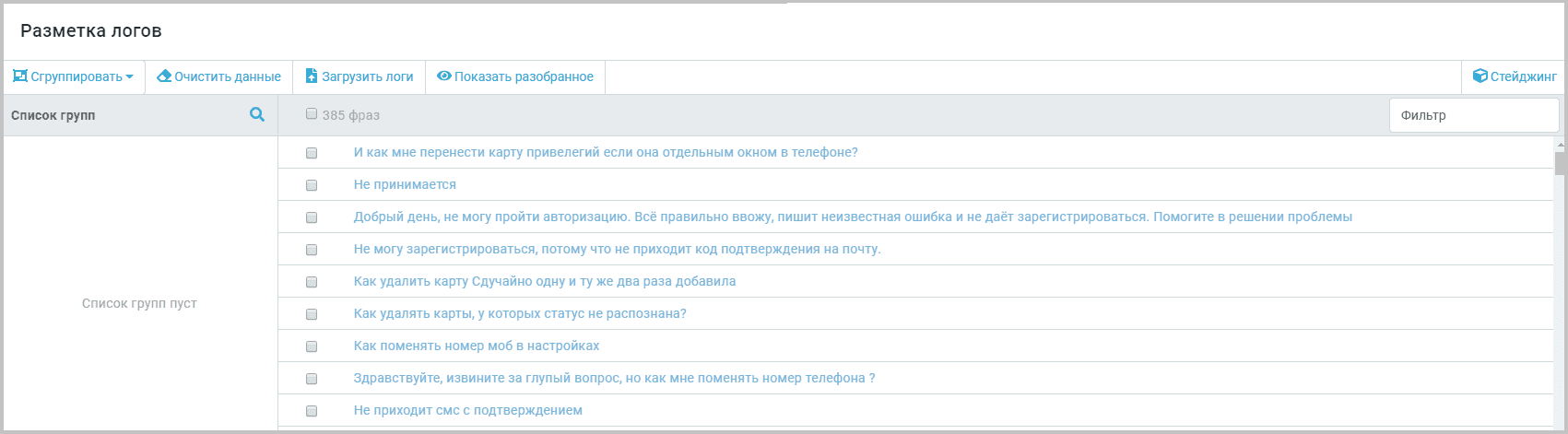The width and height of the screenshot is (1568, 434).
Task: Check the box for карту привелегий phrase
Action: [x=312, y=153]
